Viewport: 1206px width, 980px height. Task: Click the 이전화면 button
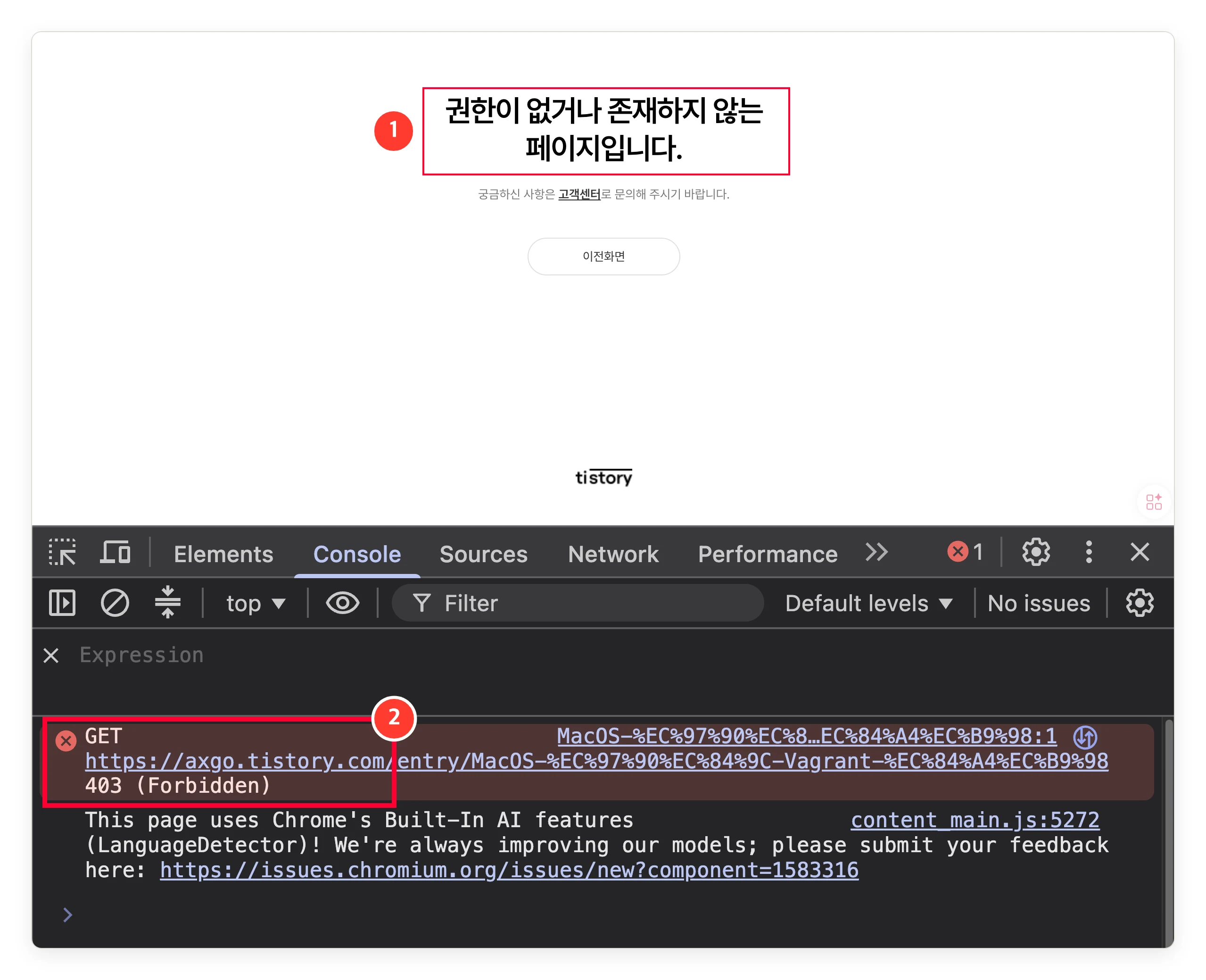(603, 256)
